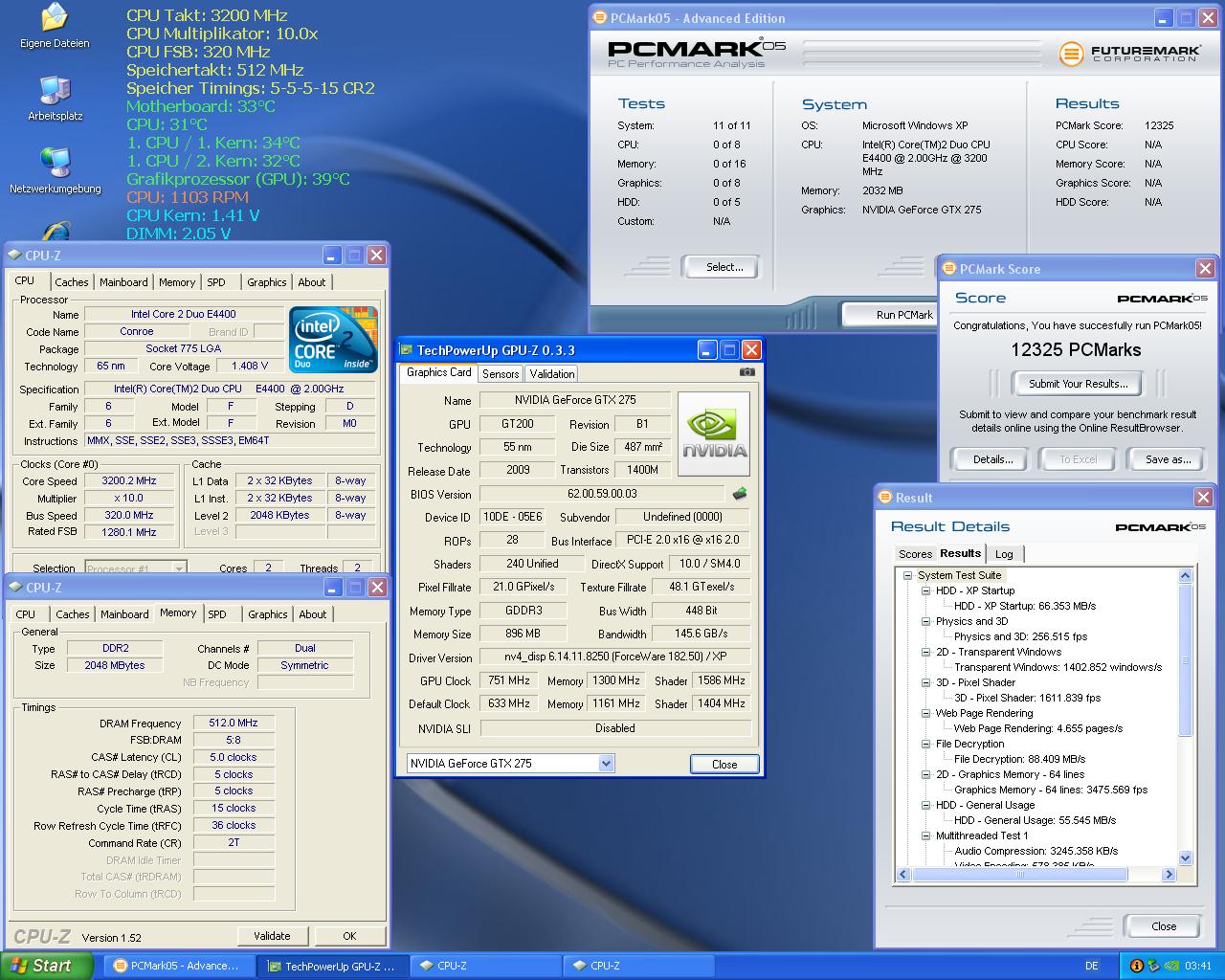Click GPU Name field NVIDIA GeForce GTX 275
The image size is (1225, 980).
[574, 400]
